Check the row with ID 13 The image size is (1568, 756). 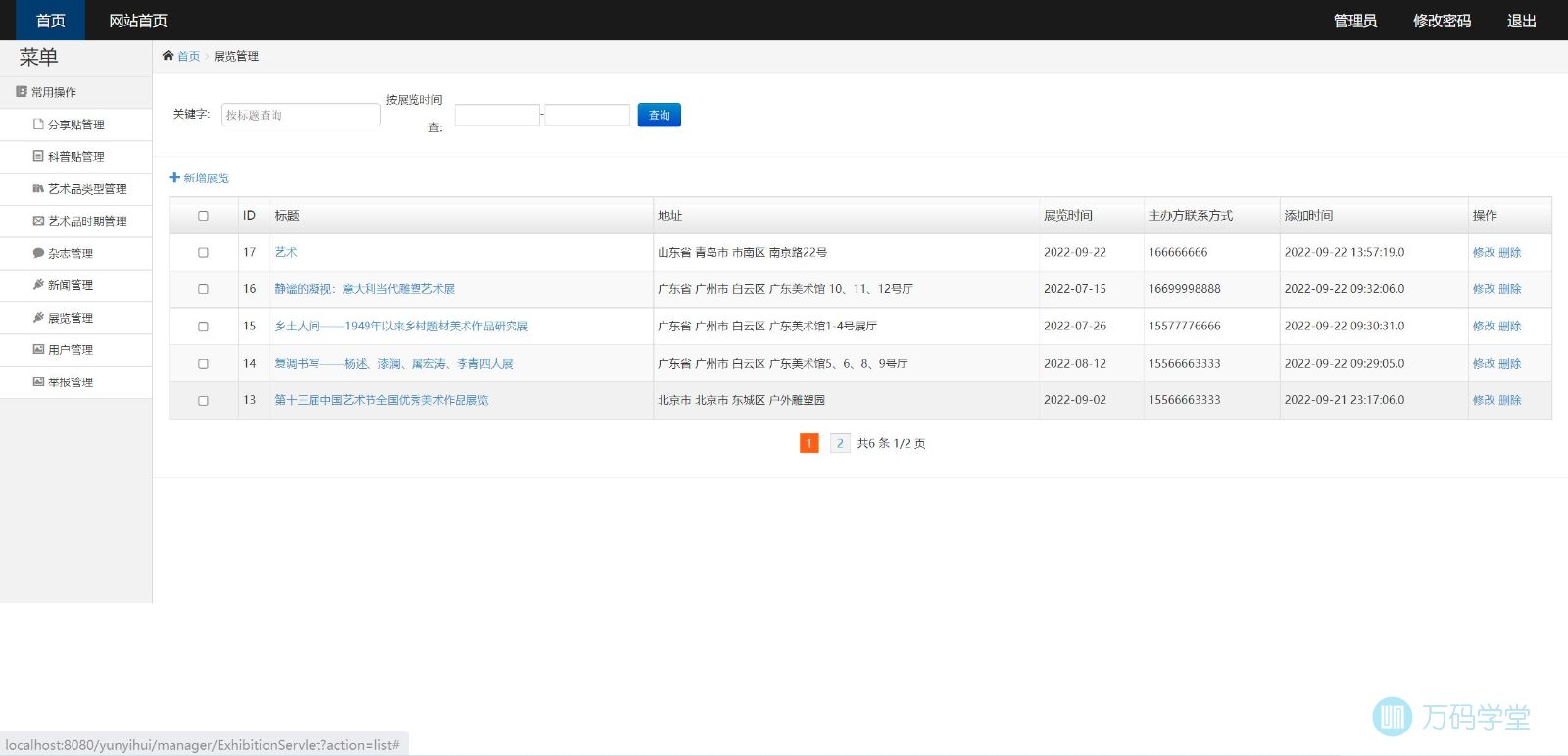pyautogui.click(x=203, y=400)
